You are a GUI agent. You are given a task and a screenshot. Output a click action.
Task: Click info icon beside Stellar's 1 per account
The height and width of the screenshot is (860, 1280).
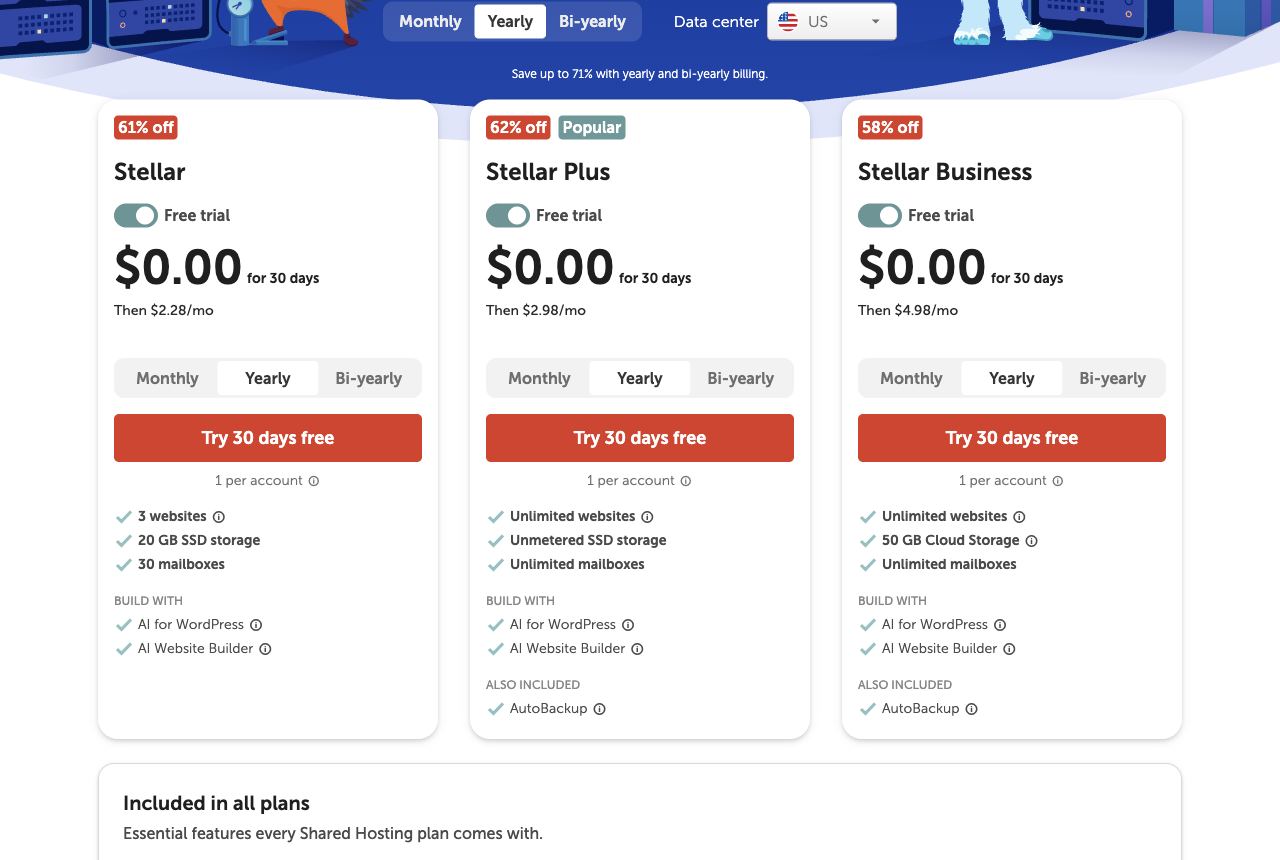click(x=314, y=481)
